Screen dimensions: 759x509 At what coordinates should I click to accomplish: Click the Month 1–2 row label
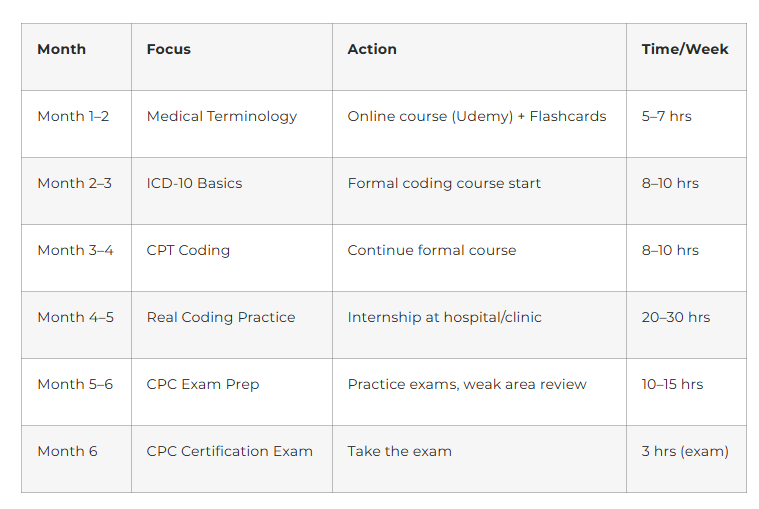pos(73,116)
